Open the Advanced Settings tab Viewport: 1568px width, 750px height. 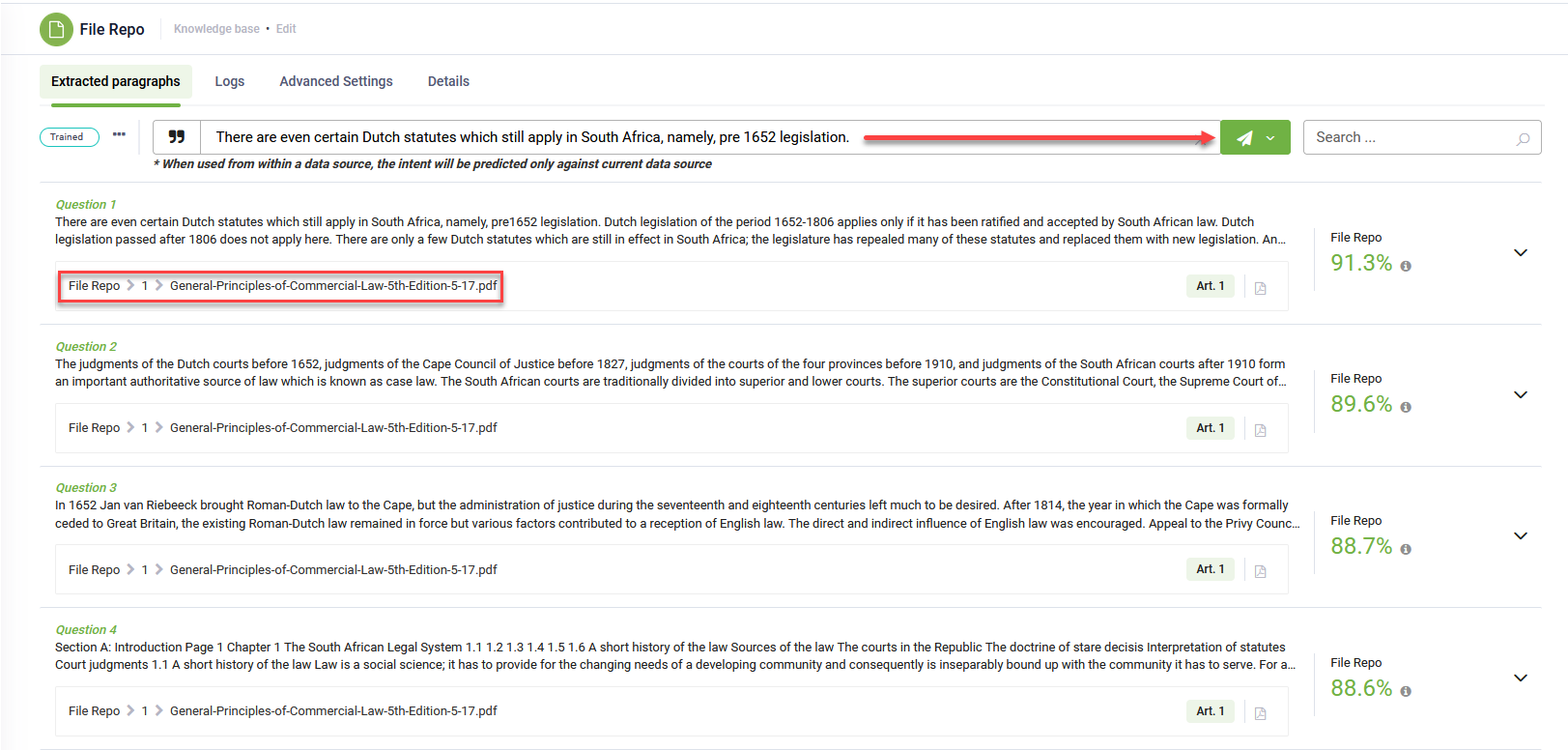(x=335, y=81)
